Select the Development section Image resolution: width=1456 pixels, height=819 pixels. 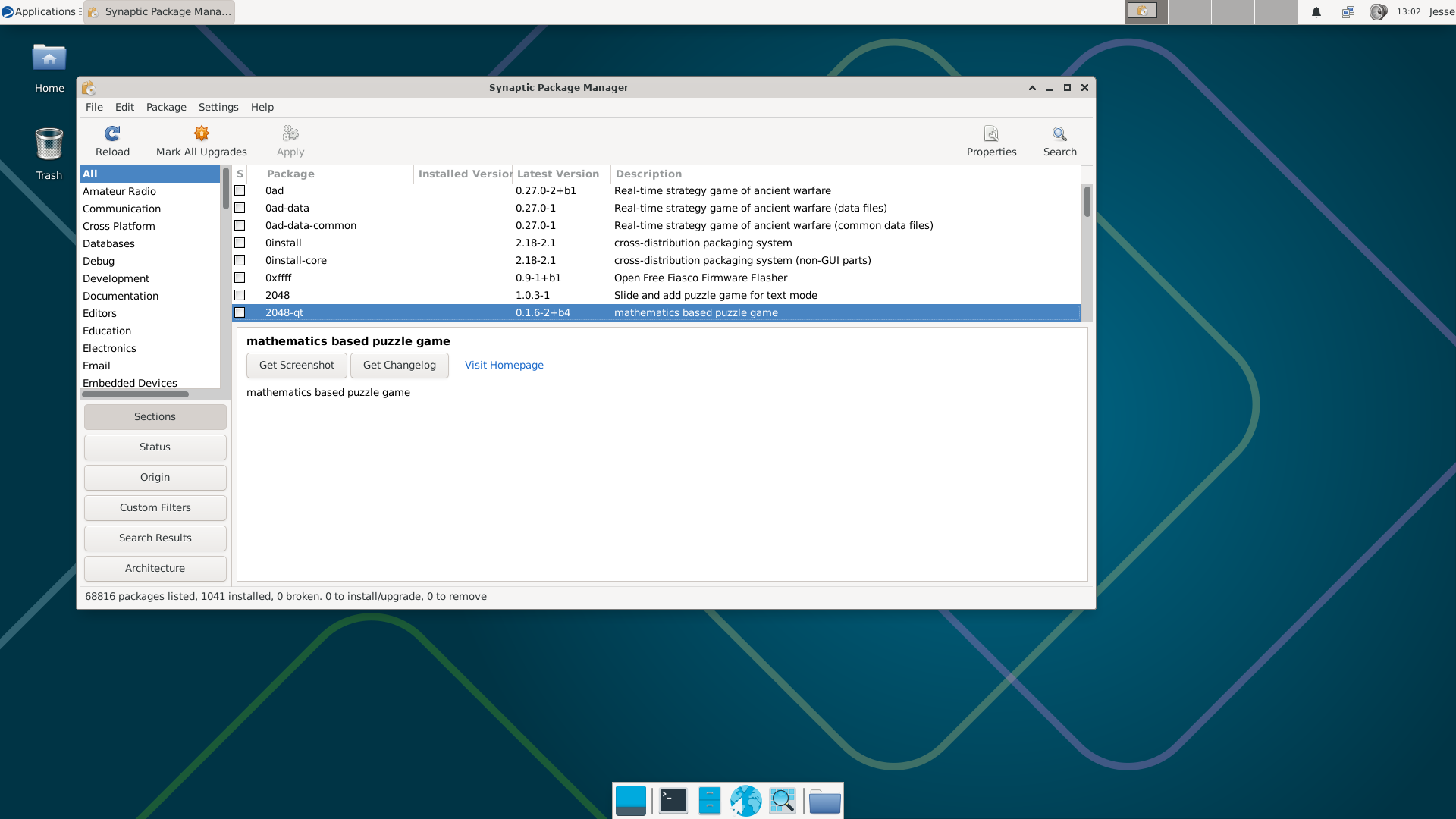tap(149, 278)
